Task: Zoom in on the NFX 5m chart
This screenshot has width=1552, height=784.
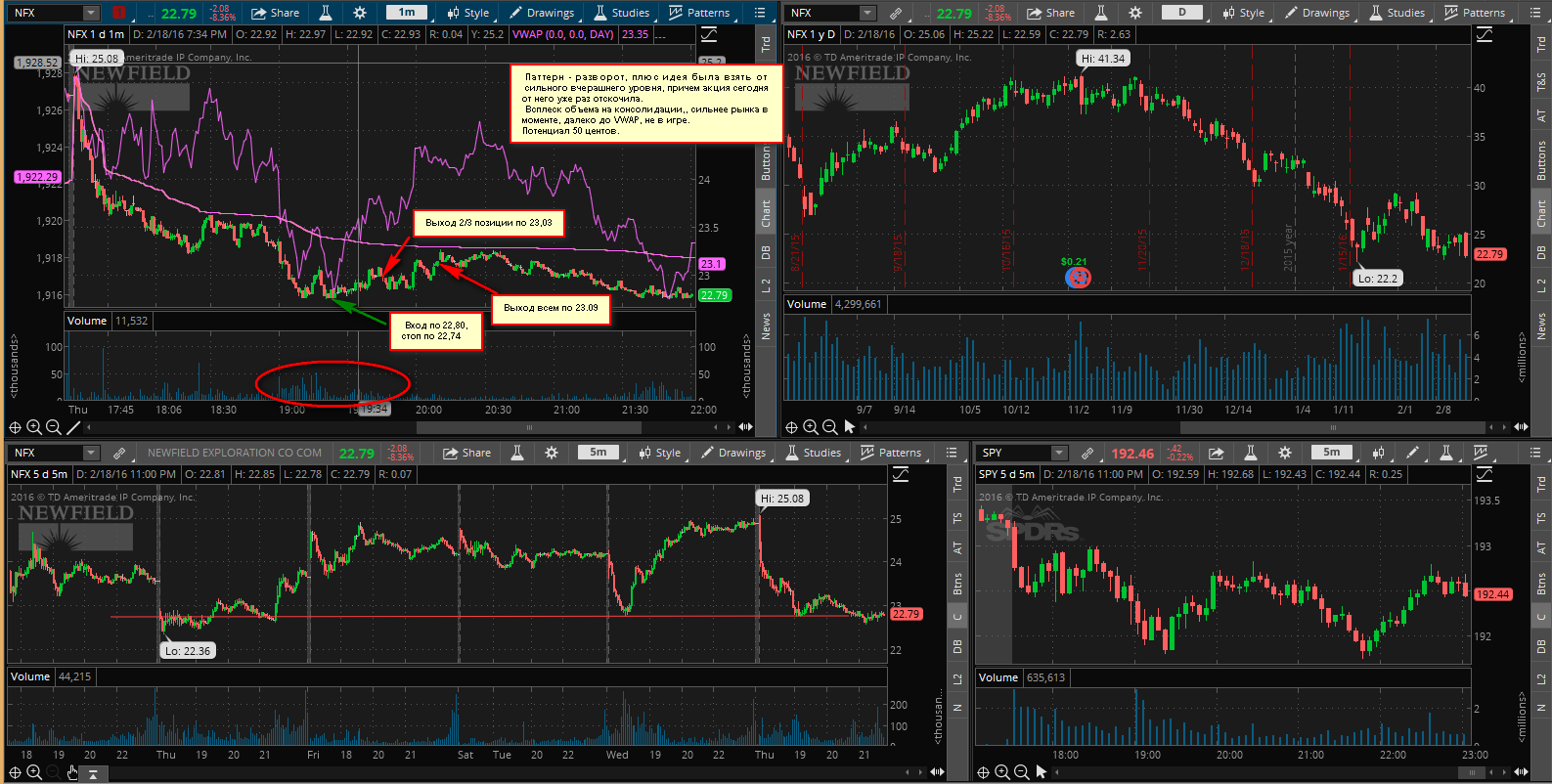Action: pos(34,772)
